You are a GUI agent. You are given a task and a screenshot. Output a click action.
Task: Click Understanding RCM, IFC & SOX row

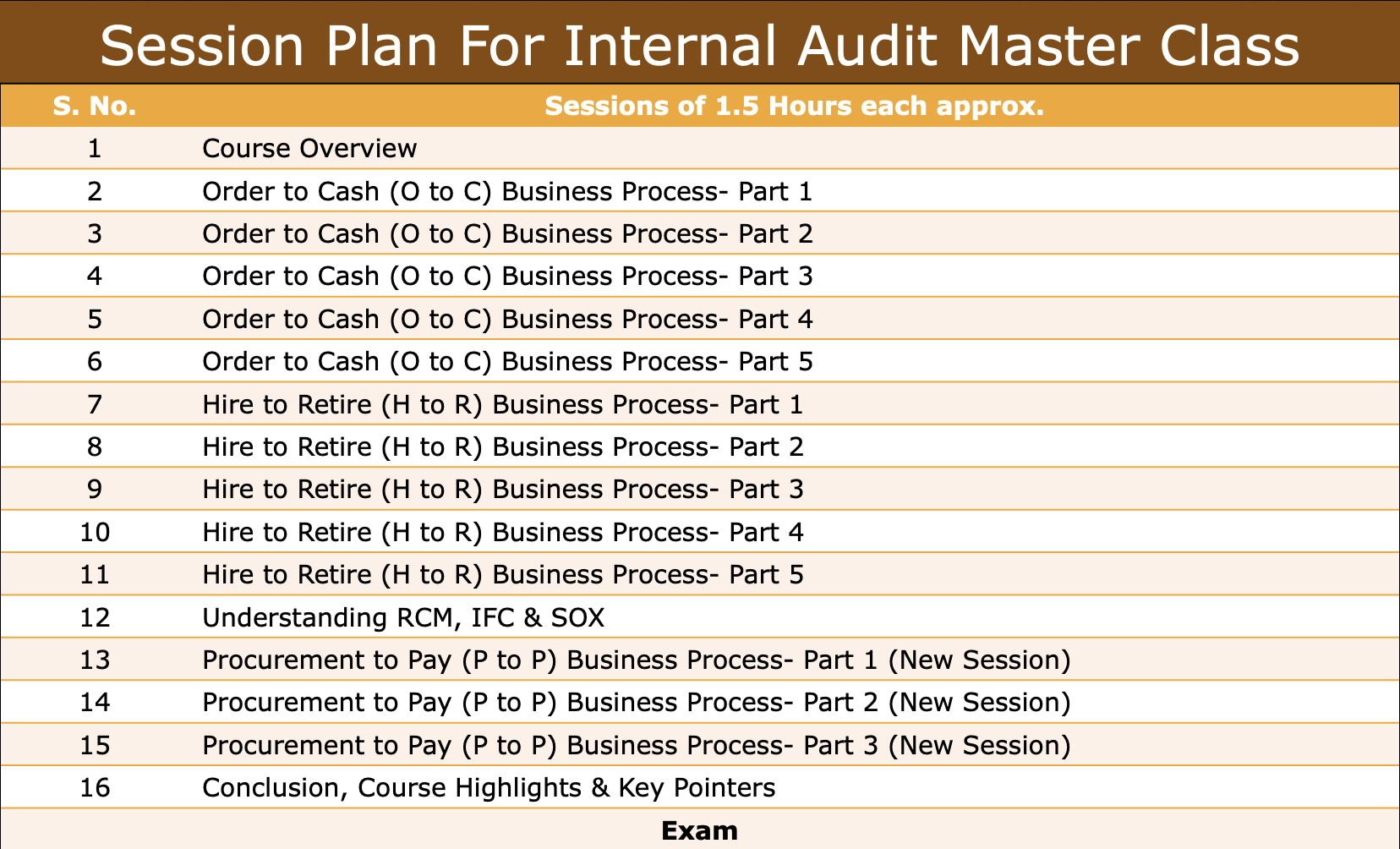point(403,618)
